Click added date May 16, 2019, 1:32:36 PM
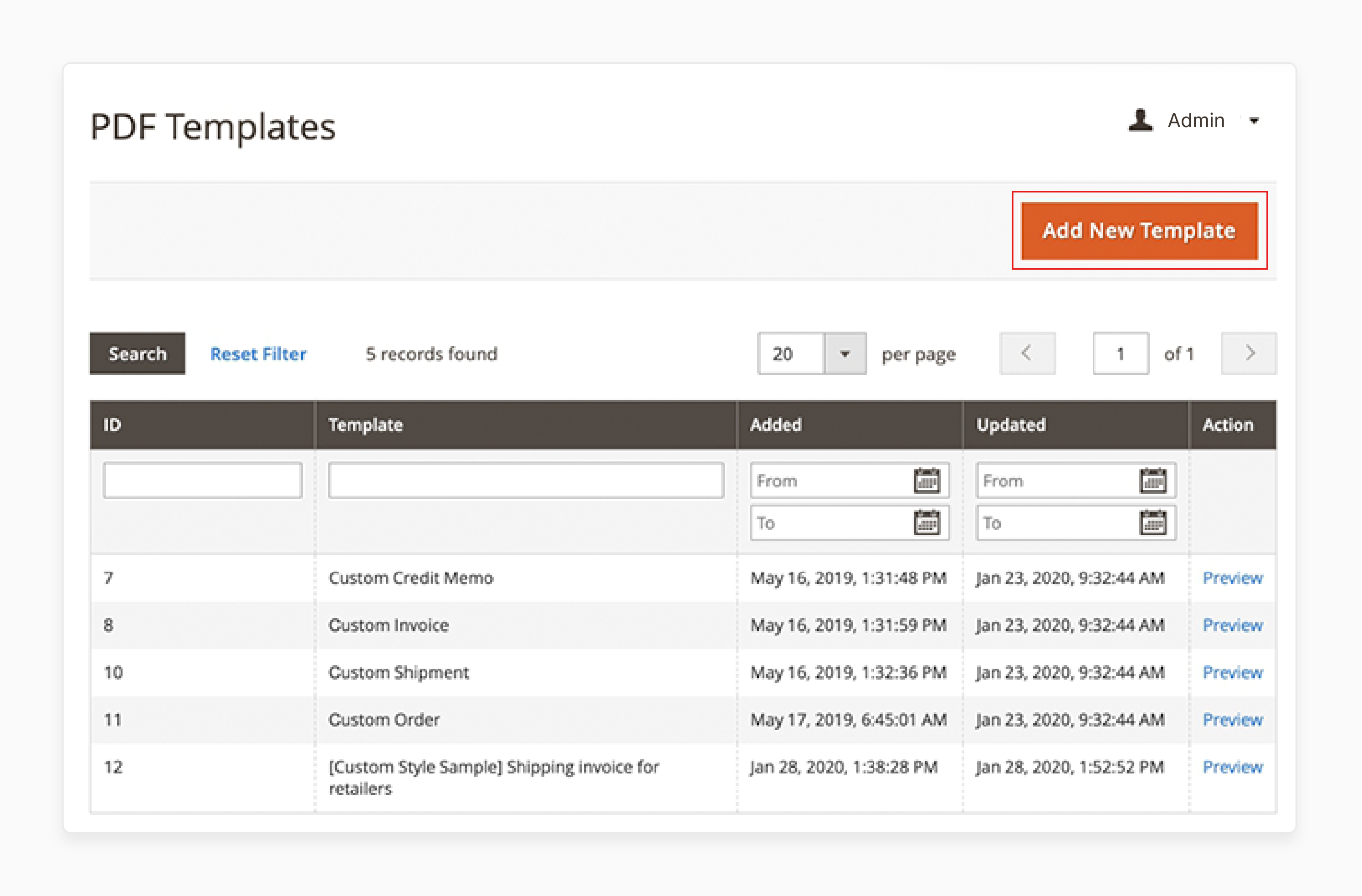Image resolution: width=1362 pixels, height=896 pixels. (848, 672)
